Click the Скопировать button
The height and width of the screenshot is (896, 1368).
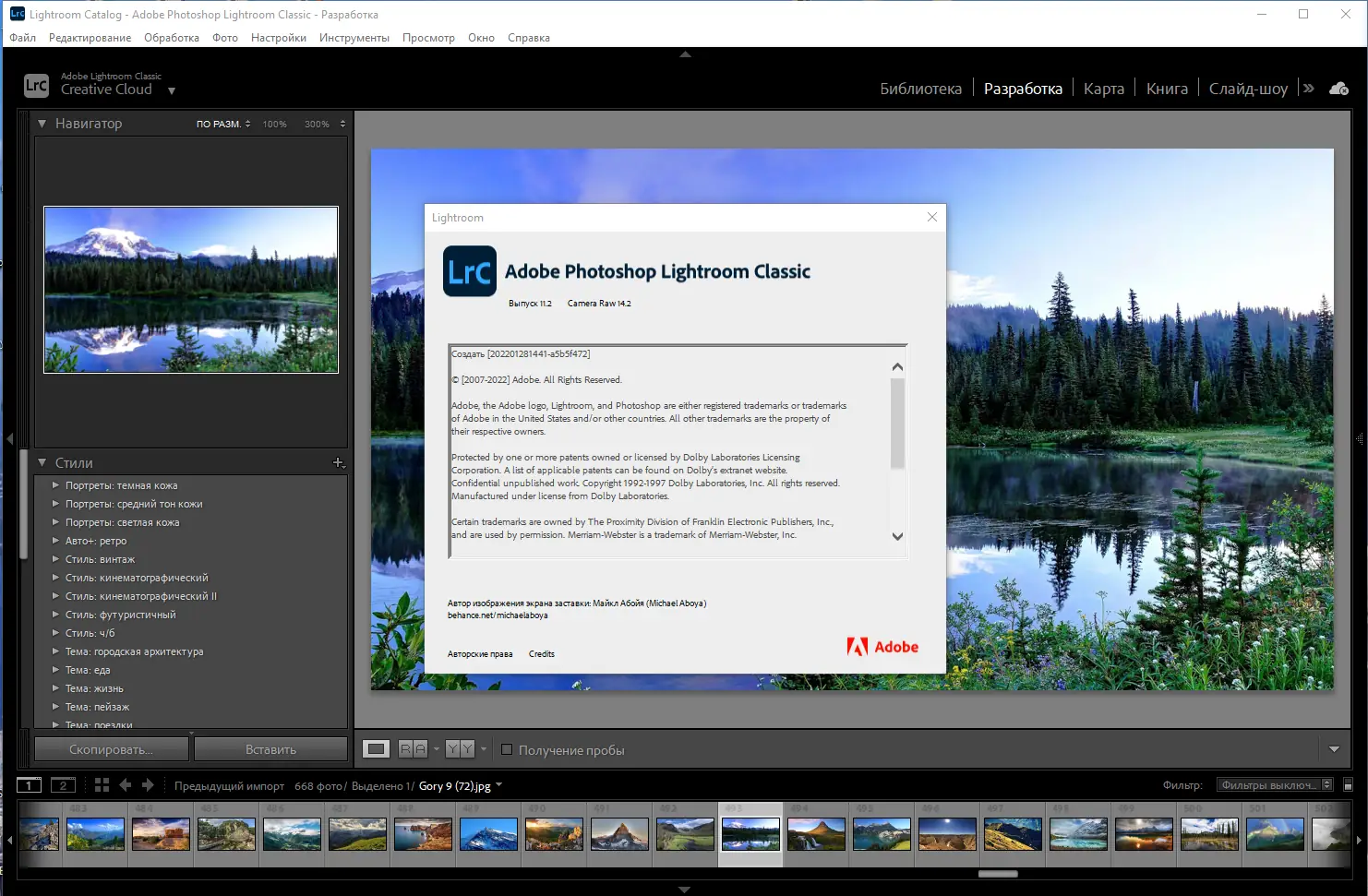tap(110, 748)
